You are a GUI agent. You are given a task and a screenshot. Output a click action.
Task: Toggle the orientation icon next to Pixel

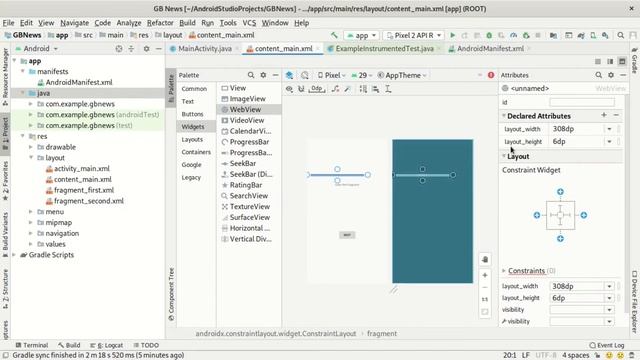click(304, 75)
